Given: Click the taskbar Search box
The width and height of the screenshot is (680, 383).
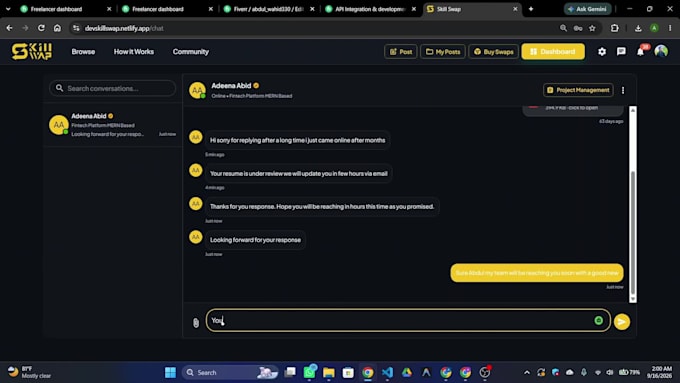Looking at the screenshot, I should click(x=230, y=372).
